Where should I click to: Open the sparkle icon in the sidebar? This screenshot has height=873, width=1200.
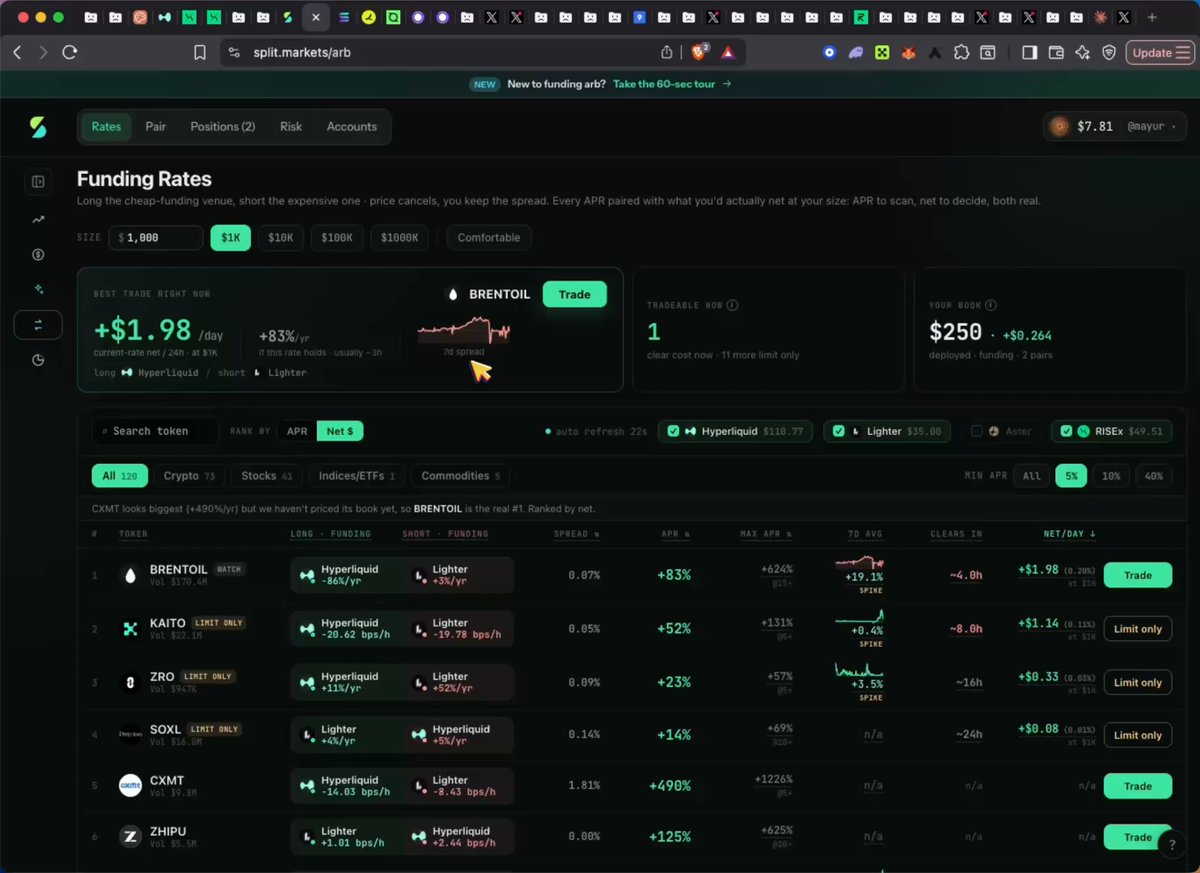pos(38,289)
